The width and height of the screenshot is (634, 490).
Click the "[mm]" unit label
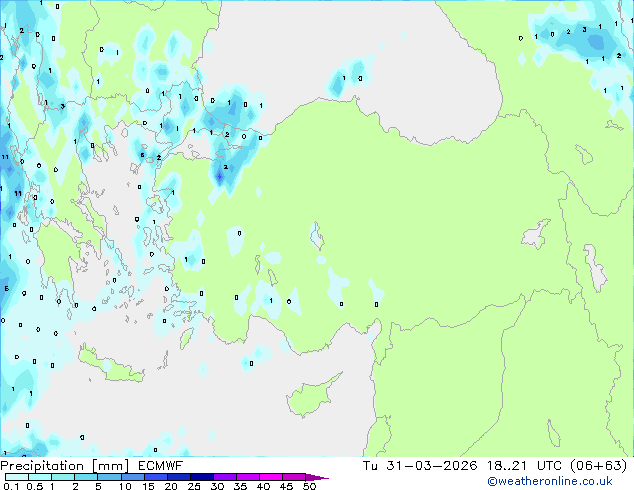click(111, 466)
